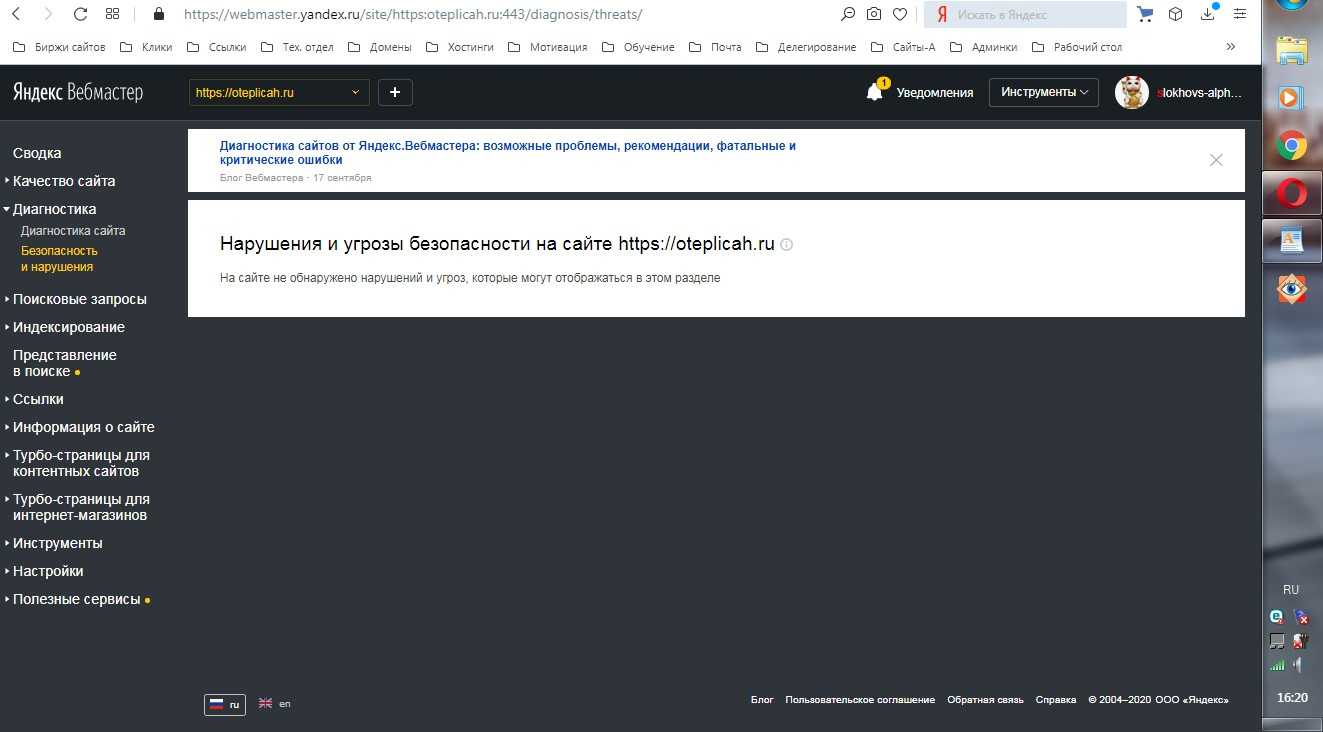Screen dimensions: 1323x732
Task: Close the Webmaster blog announcement banner
Action: click(x=1216, y=160)
